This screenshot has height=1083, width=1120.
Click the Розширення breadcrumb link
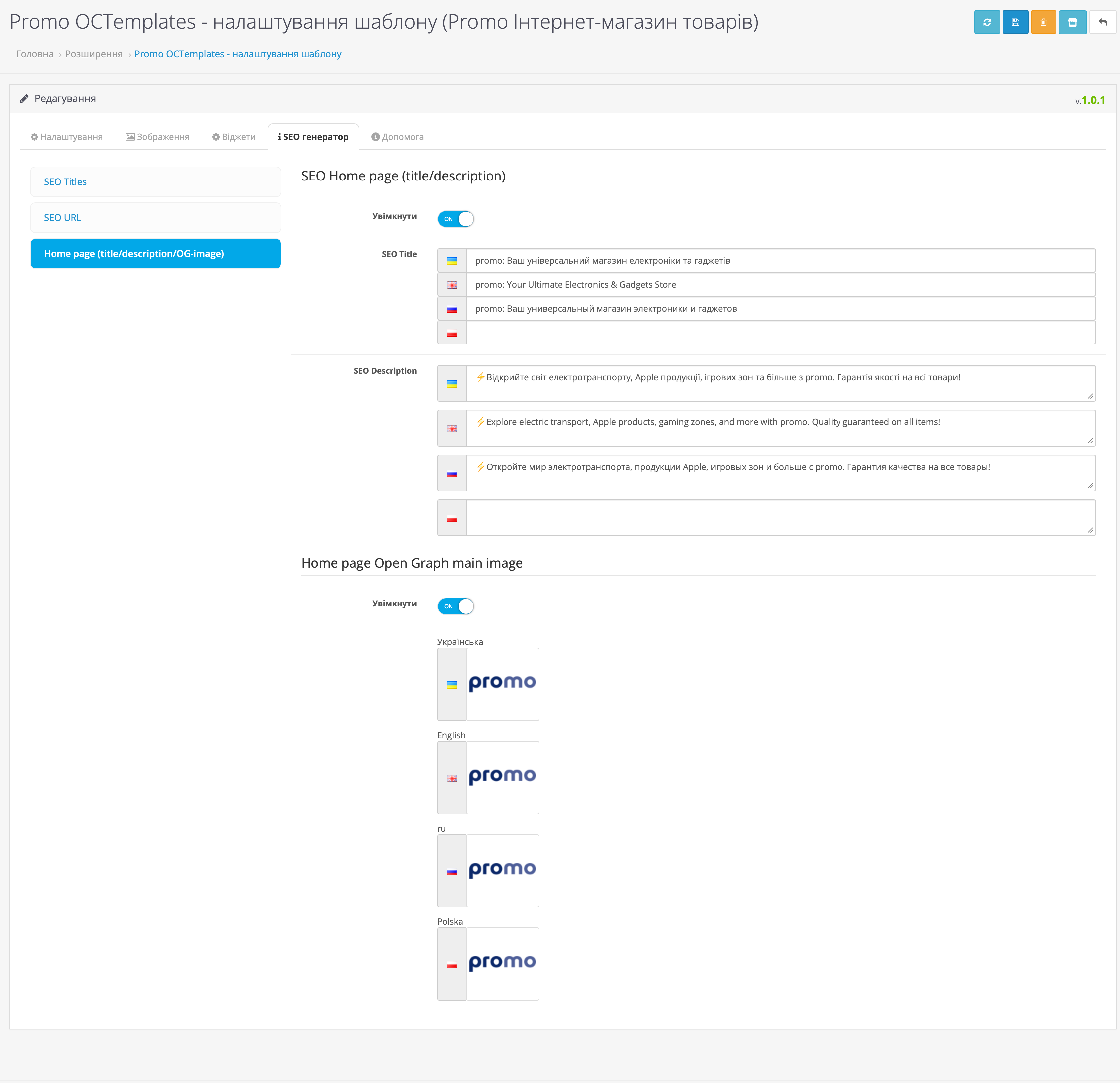pyautogui.click(x=94, y=54)
